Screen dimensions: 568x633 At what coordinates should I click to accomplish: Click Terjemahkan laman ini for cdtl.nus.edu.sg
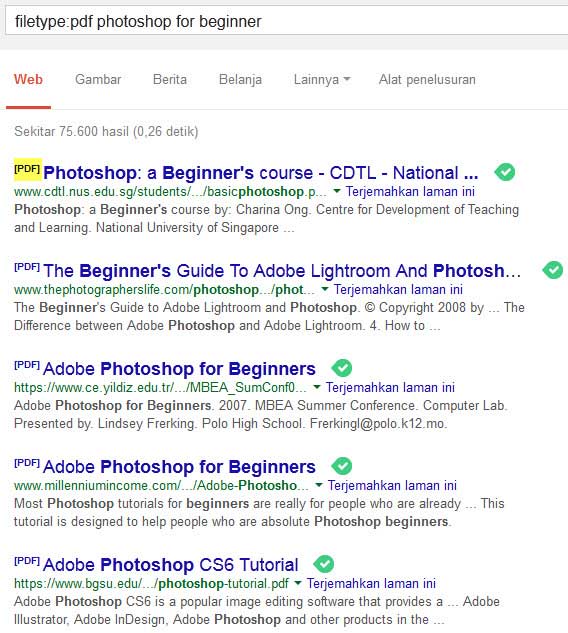click(x=410, y=191)
